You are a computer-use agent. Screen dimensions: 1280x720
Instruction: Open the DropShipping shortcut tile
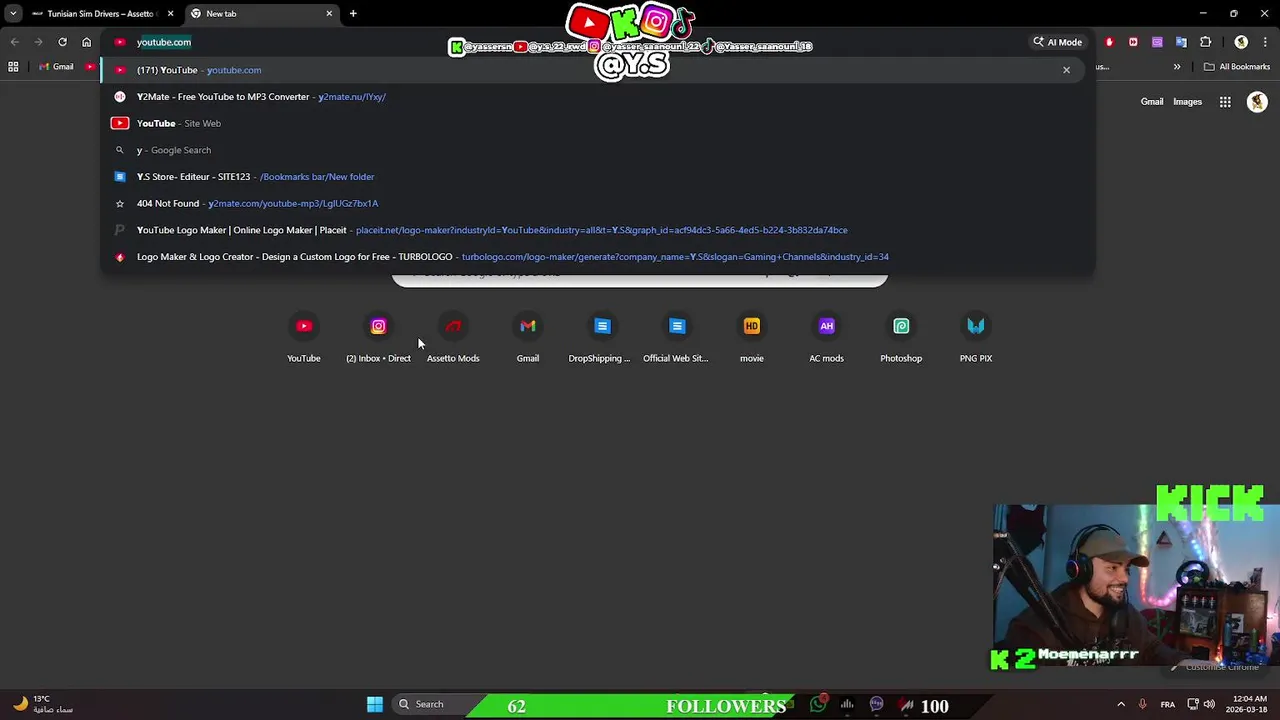[x=602, y=338]
